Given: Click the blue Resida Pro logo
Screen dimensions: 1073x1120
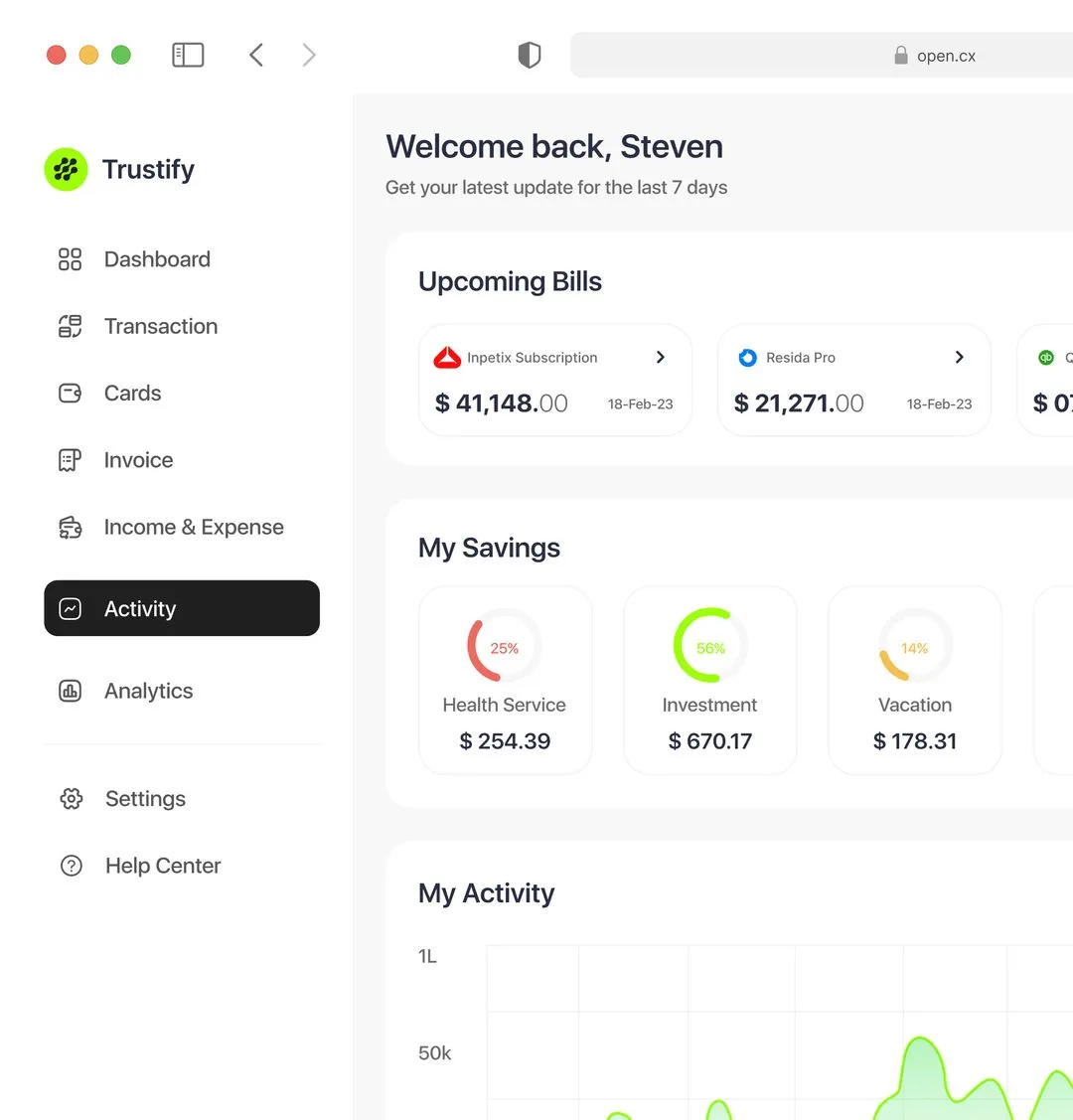Looking at the screenshot, I should (747, 357).
